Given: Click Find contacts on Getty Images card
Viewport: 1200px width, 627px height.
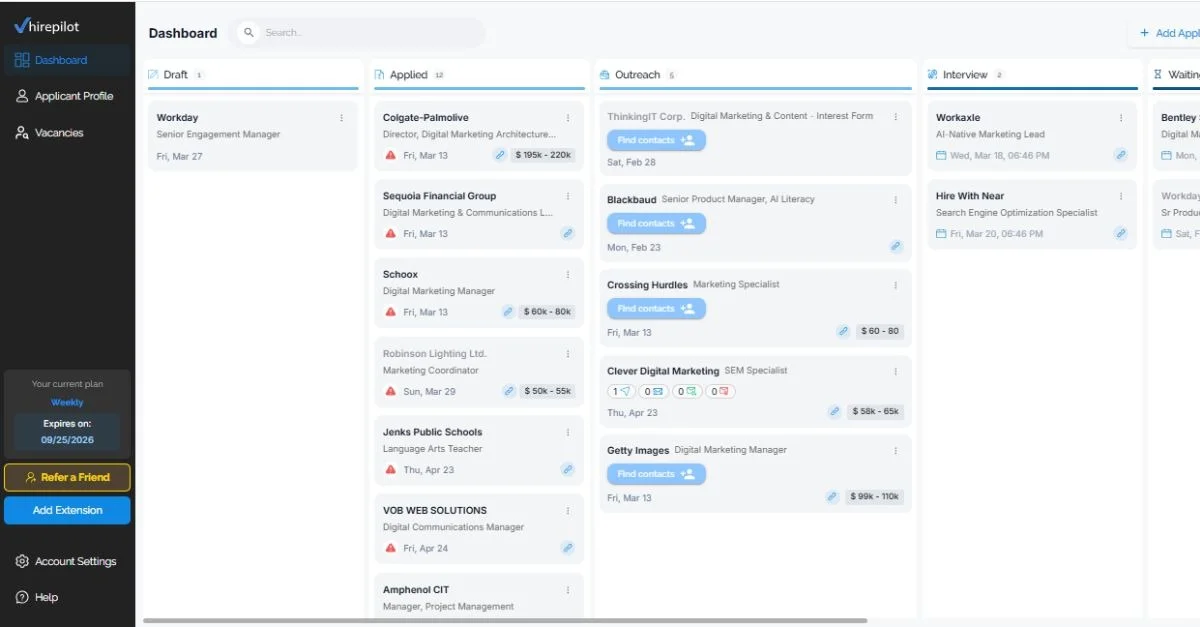Looking at the screenshot, I should click(656, 474).
